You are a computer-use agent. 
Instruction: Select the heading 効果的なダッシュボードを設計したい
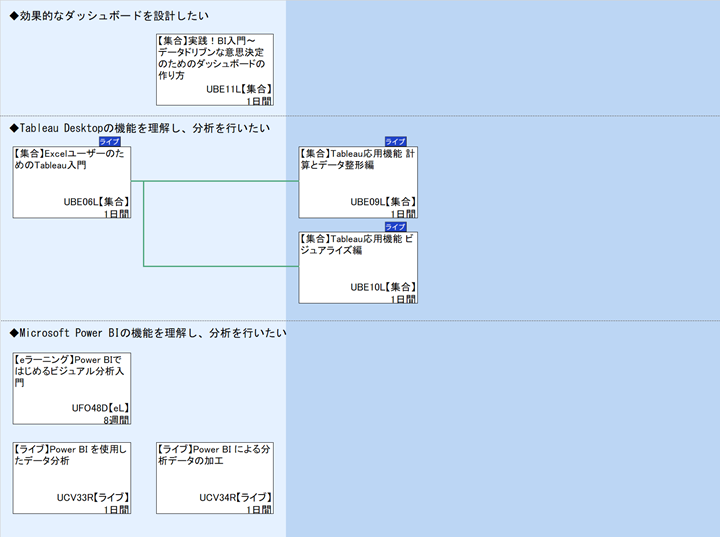109,16
